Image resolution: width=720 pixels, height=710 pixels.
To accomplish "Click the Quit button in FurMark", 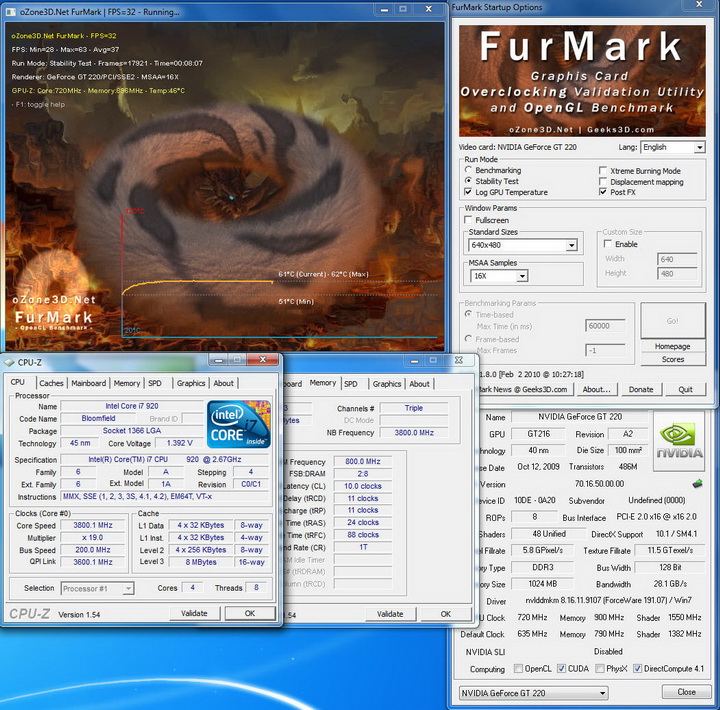I will click(686, 389).
